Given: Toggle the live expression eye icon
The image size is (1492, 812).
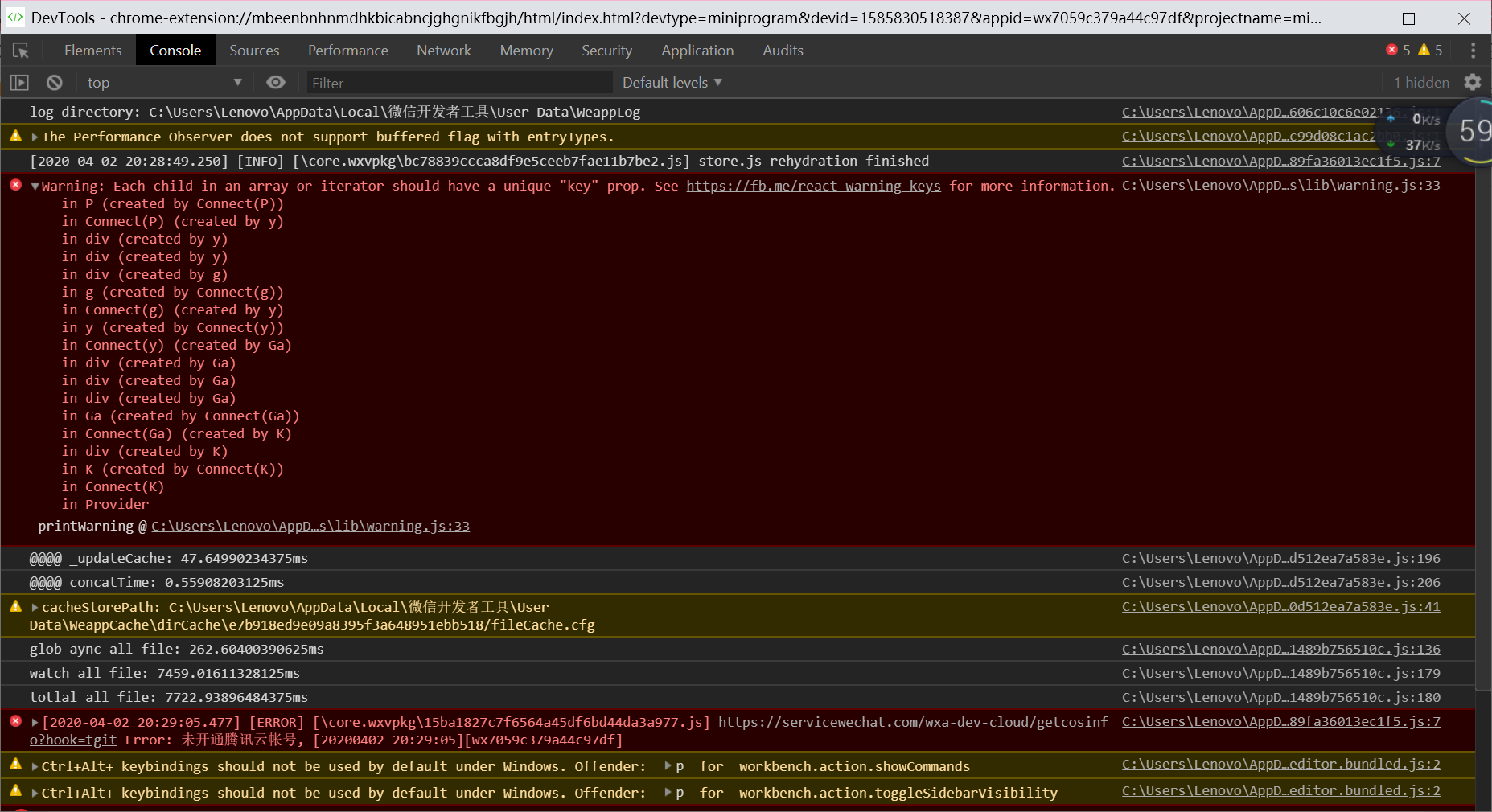Looking at the screenshot, I should [276, 83].
